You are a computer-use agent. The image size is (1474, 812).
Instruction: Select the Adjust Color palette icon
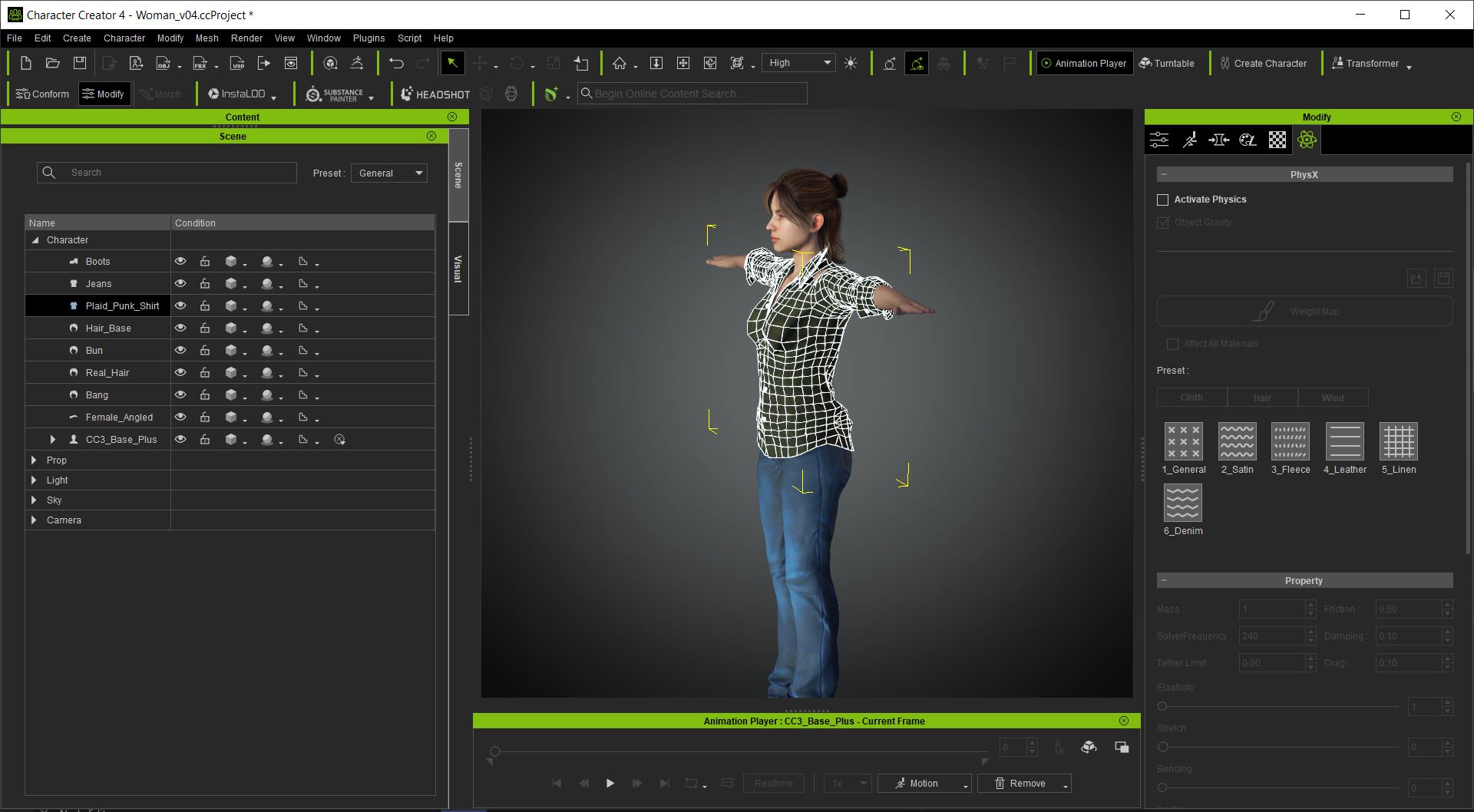1248,140
